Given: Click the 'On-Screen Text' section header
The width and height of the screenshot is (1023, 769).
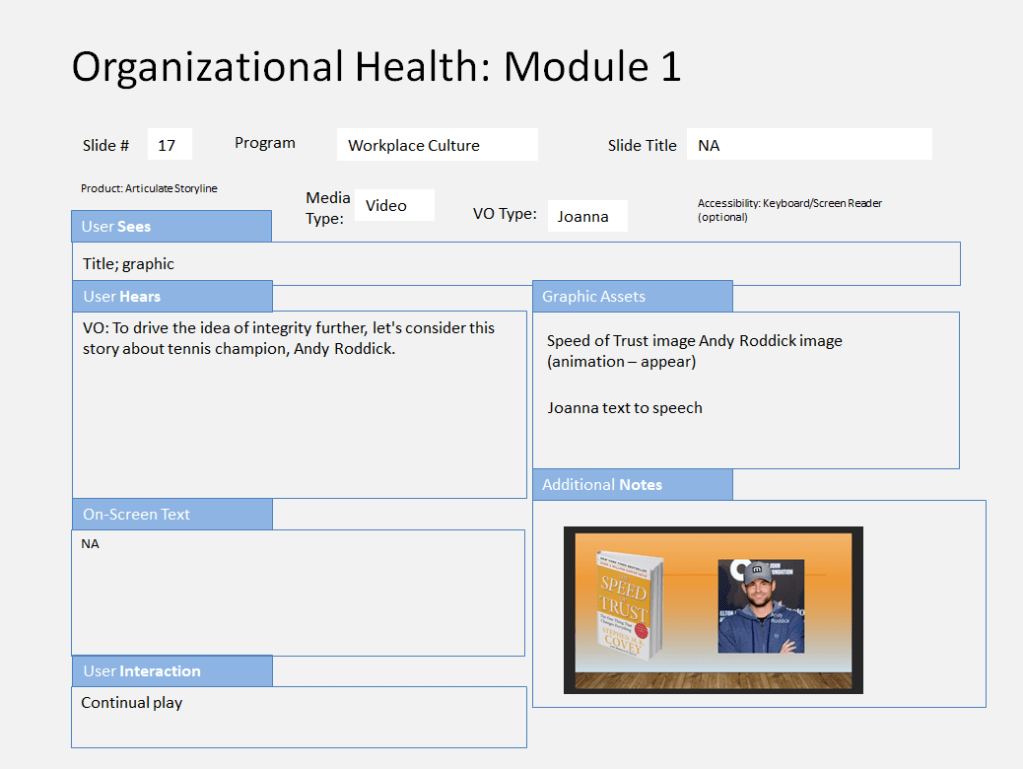Looking at the screenshot, I should point(172,514).
